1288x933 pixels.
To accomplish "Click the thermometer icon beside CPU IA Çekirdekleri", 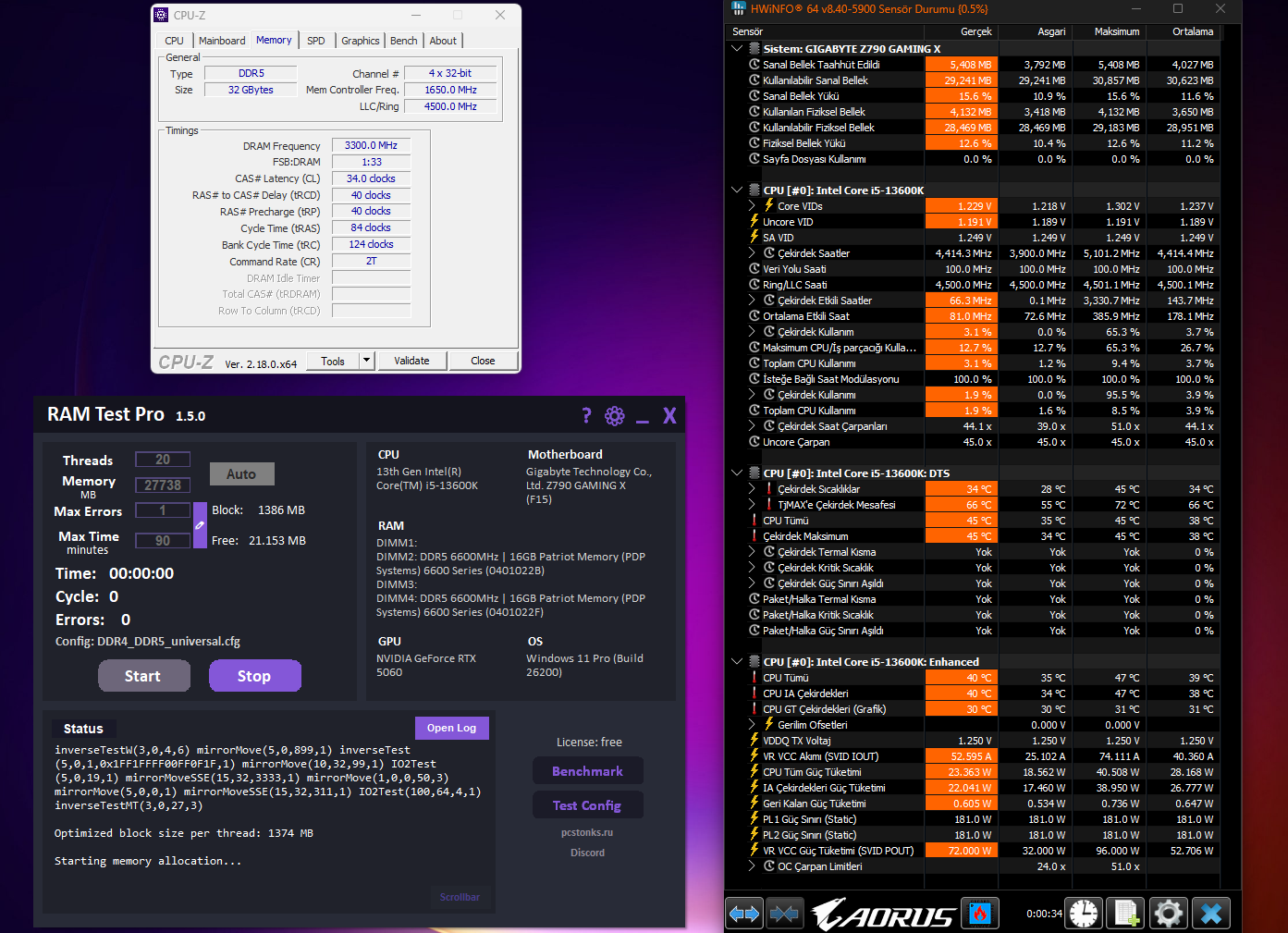I will pyautogui.click(x=754, y=694).
